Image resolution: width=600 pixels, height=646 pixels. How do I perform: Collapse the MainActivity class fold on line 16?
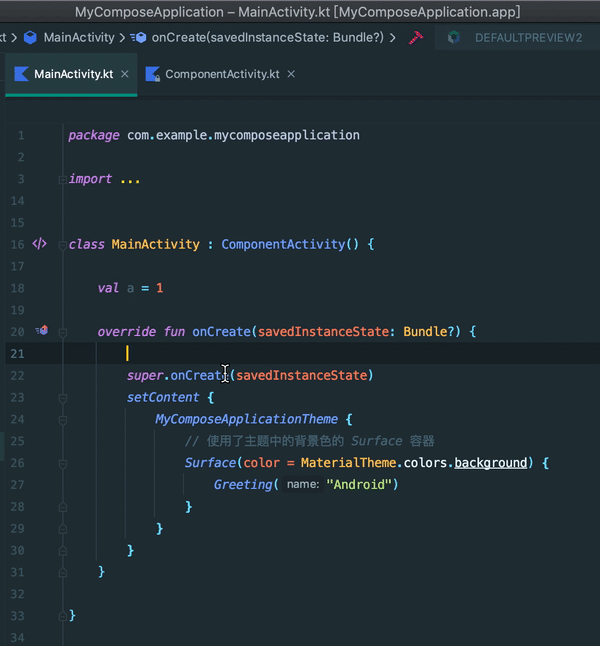pyautogui.click(x=63, y=246)
